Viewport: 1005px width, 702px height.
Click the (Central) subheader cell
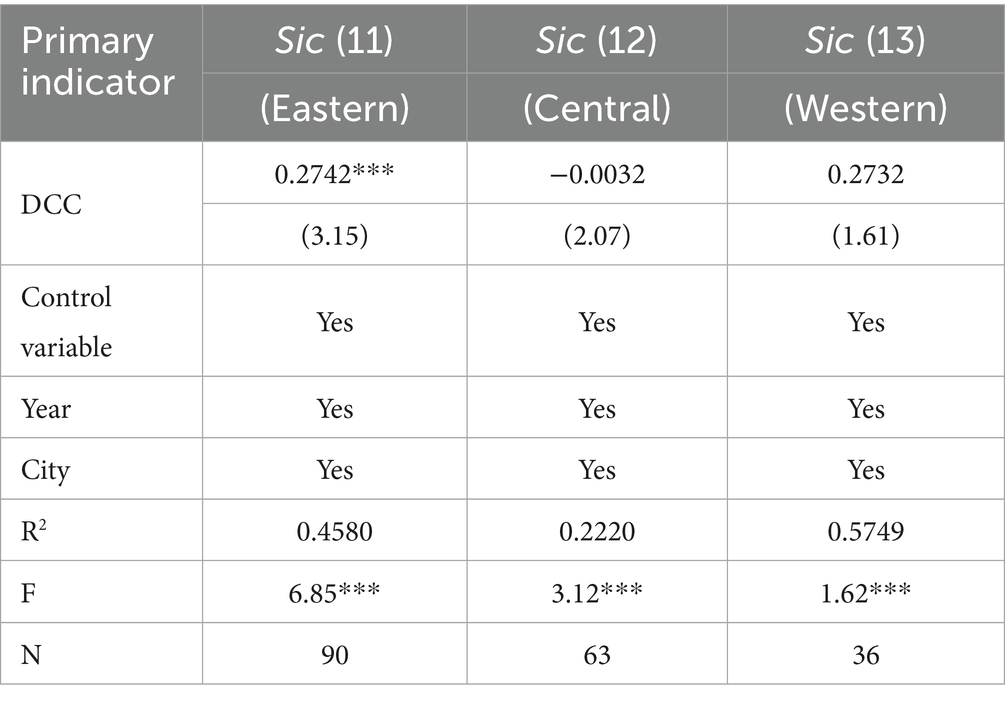597,107
